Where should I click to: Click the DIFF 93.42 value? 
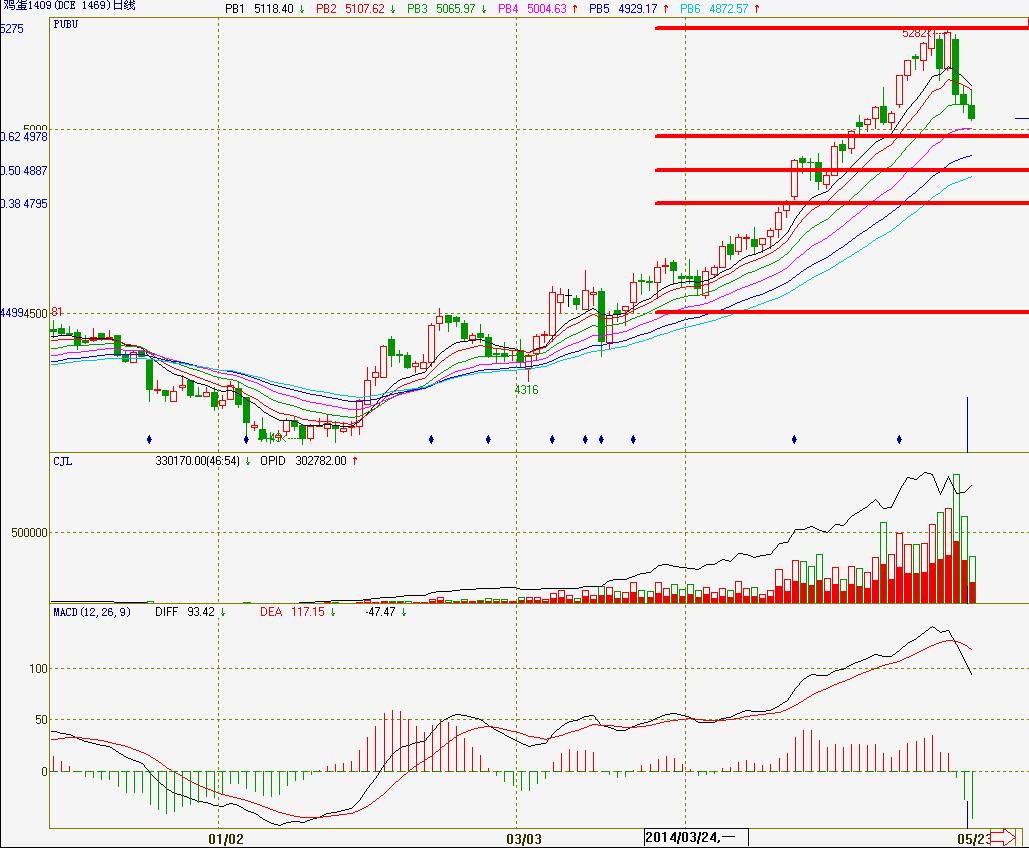(187, 610)
